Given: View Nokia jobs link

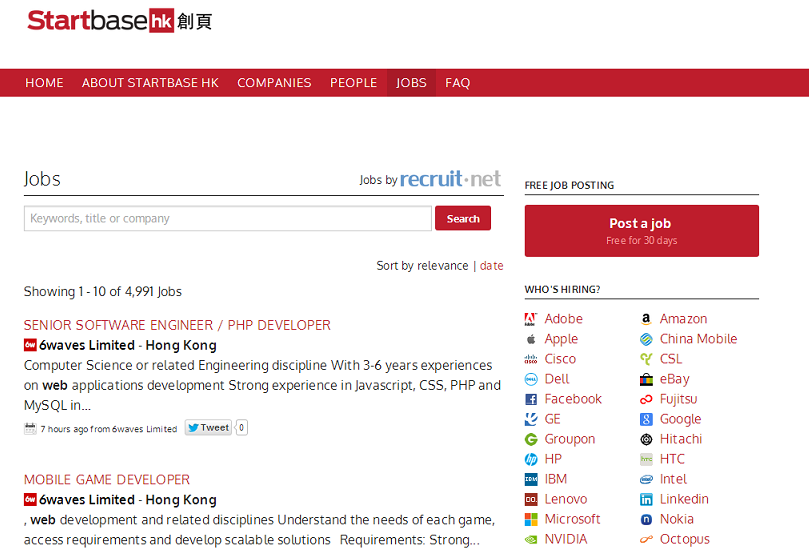Looking at the screenshot, I should [x=676, y=519].
